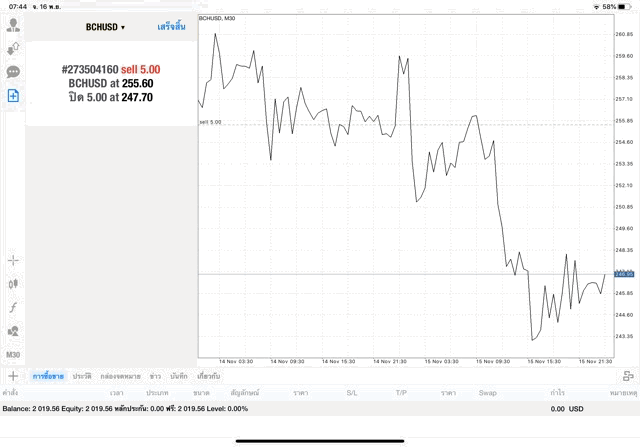
Task: Click the current price label on price axis
Action: pyautogui.click(x=625, y=273)
